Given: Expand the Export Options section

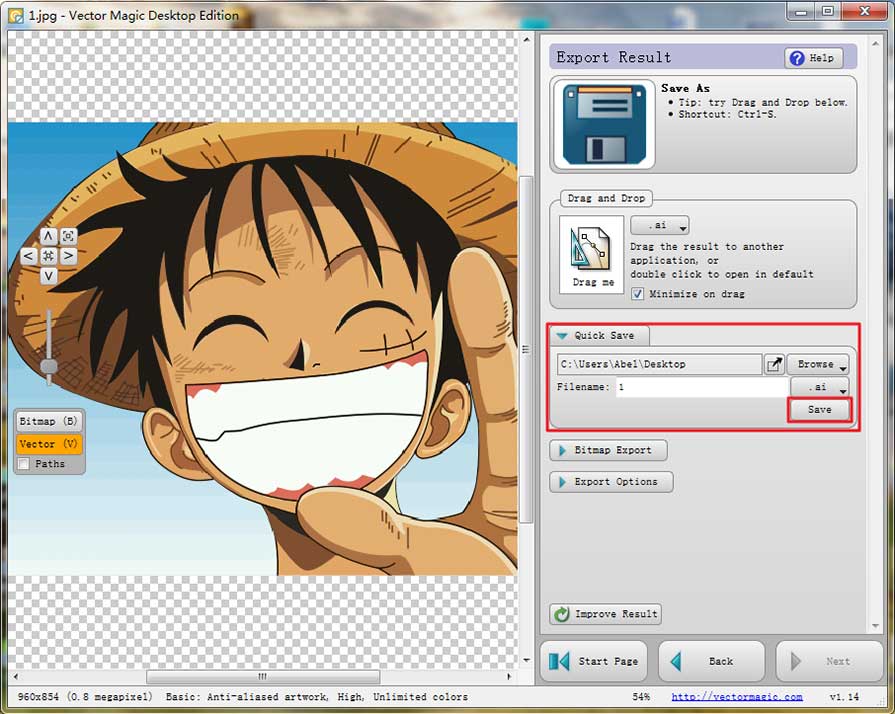Looking at the screenshot, I should 611,482.
